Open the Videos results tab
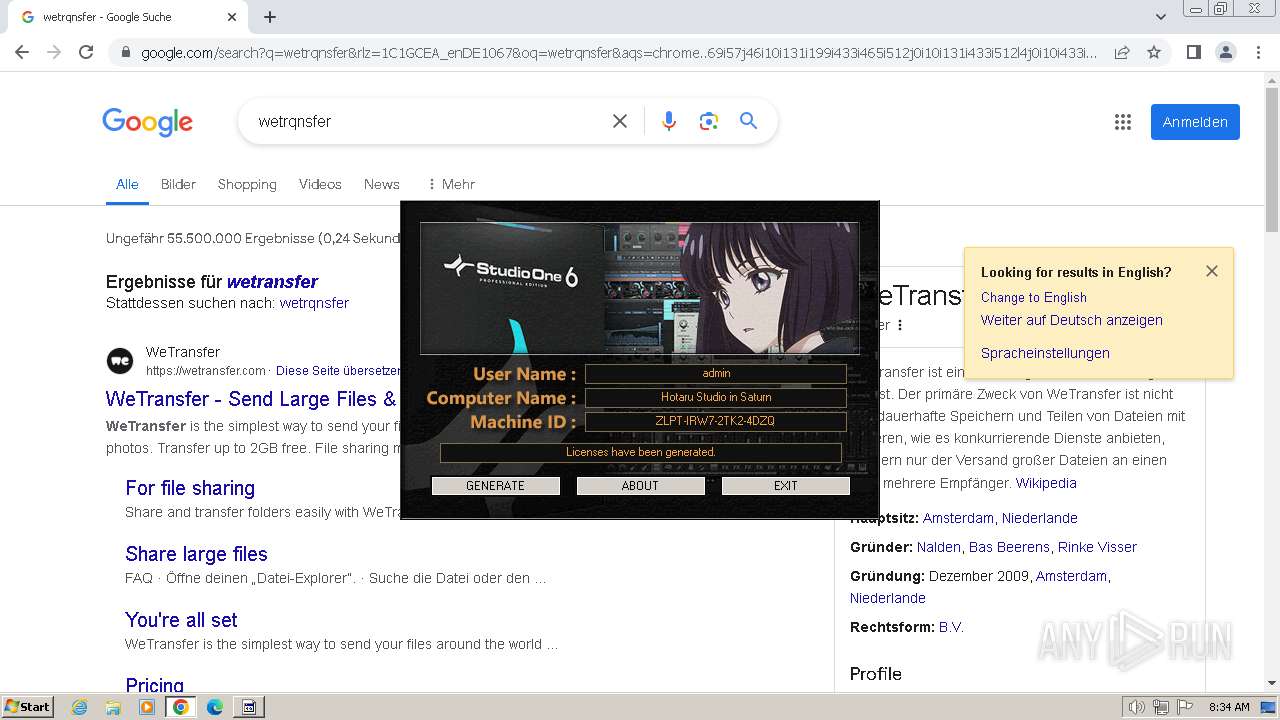Viewport: 1280px width, 720px height. pyautogui.click(x=320, y=184)
